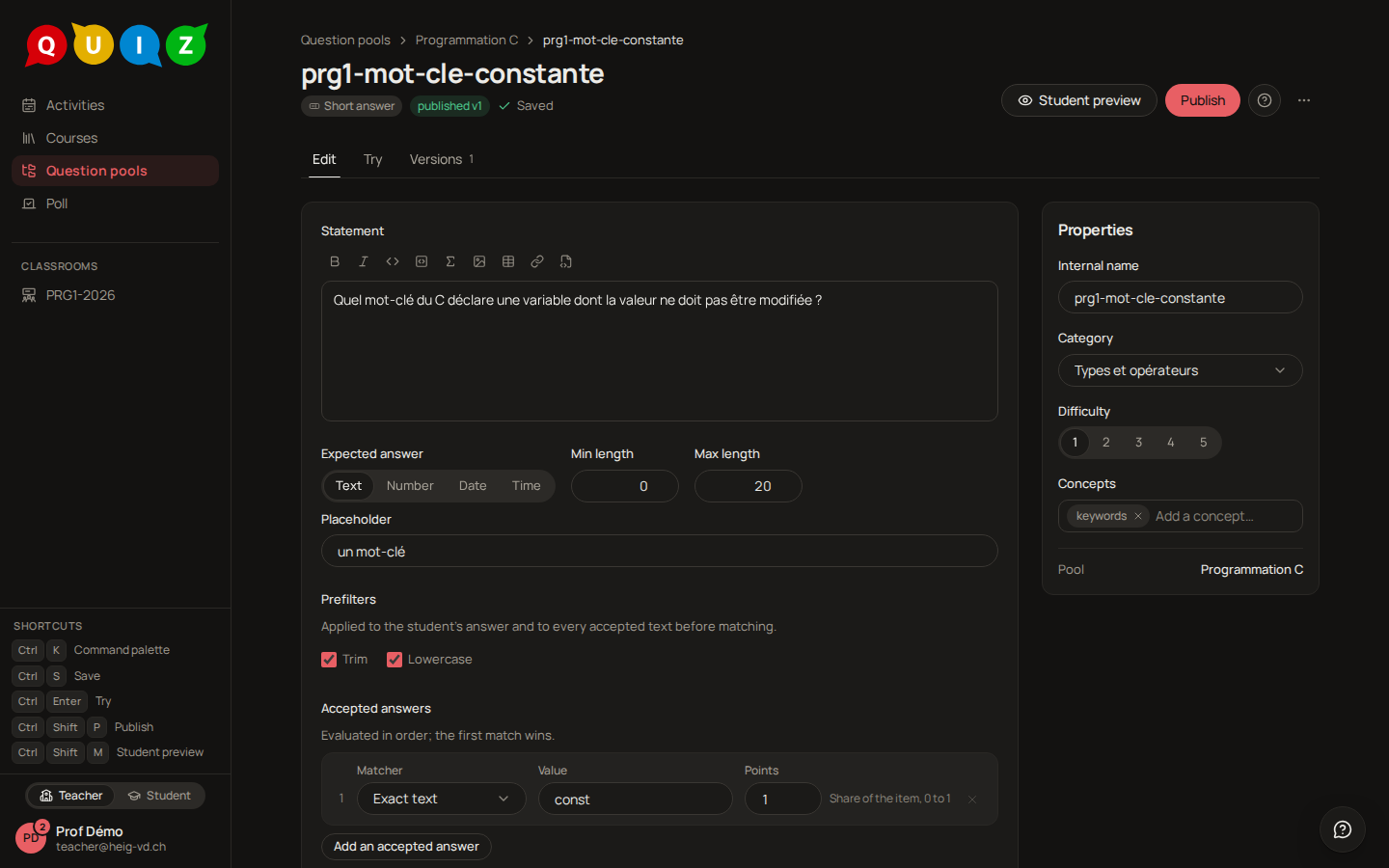1389x868 pixels.
Task: Remove the 'keywords' concept tag
Action: click(1138, 516)
